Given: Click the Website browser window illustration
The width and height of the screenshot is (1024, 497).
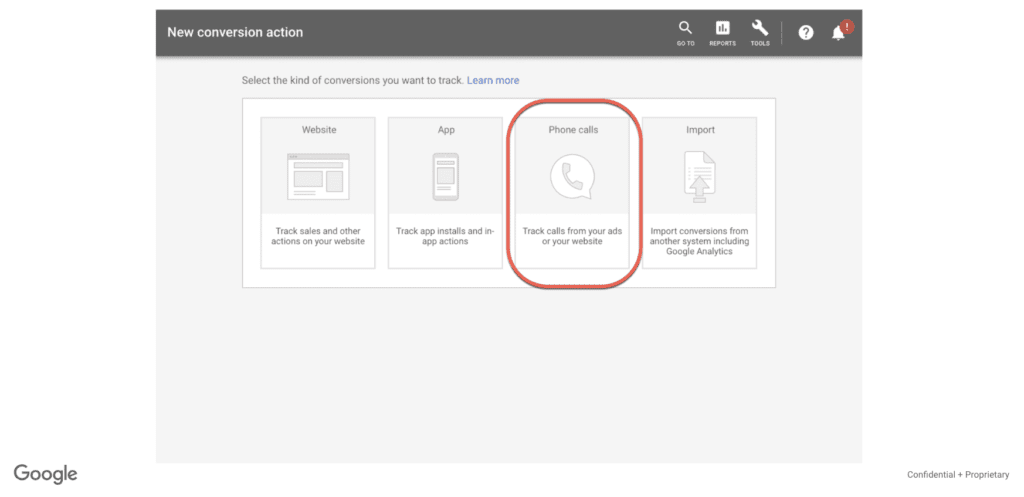Looking at the screenshot, I should [318, 177].
